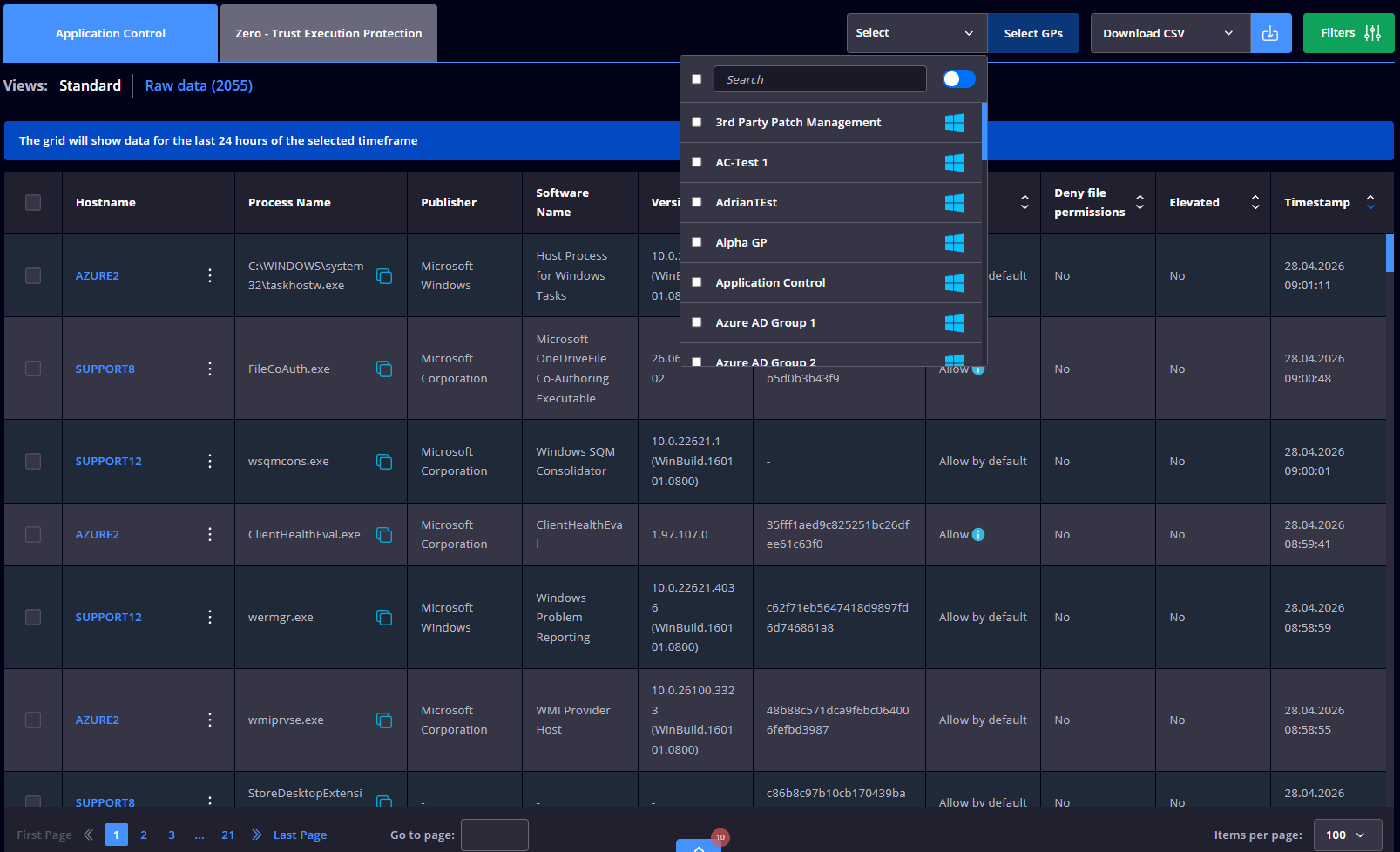Viewport: 1400px width, 852px height.
Task: Select checkbox for the FileCoAuth.exe row
Action: pyautogui.click(x=33, y=369)
